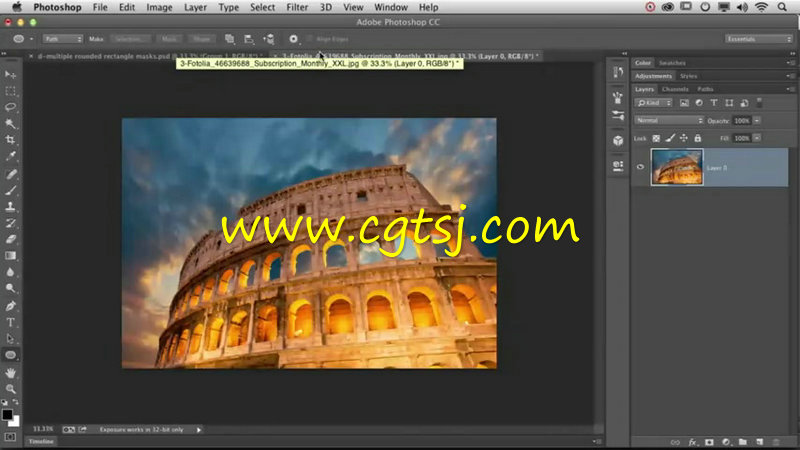Click the foreground color swatch
This screenshot has width=800, height=450.
pos(7,415)
